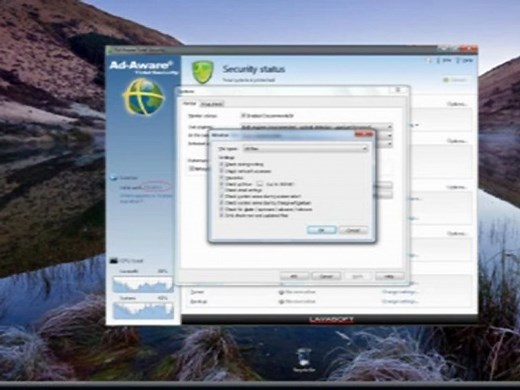Close the Options window with its X button
This screenshot has height=390, width=520.
point(398,90)
